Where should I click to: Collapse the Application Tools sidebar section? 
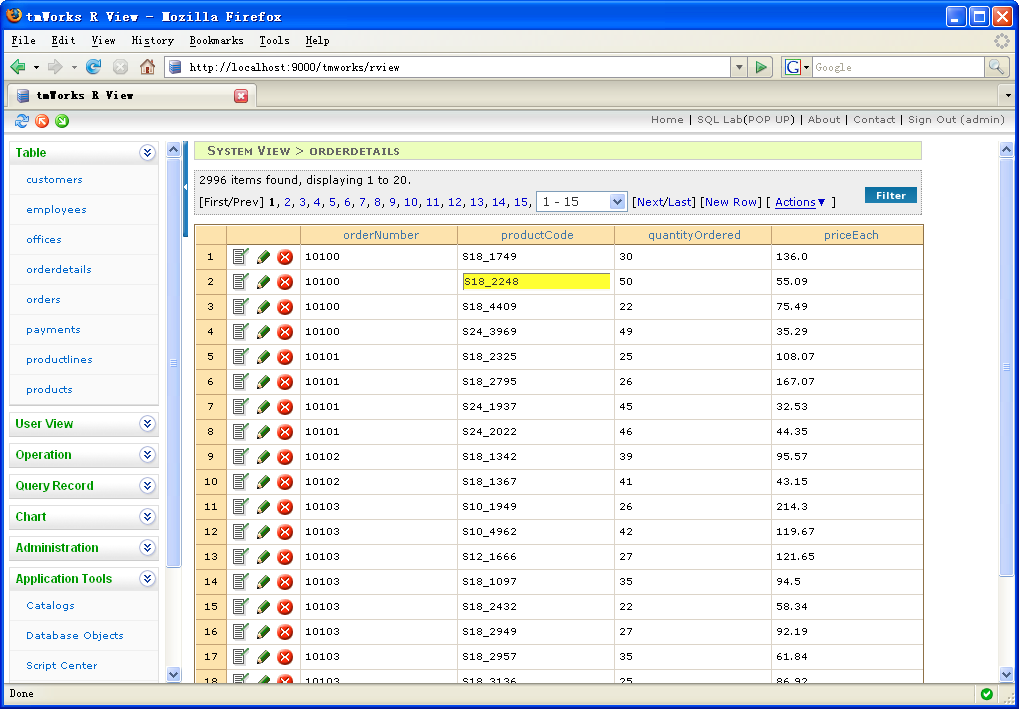coord(148,578)
